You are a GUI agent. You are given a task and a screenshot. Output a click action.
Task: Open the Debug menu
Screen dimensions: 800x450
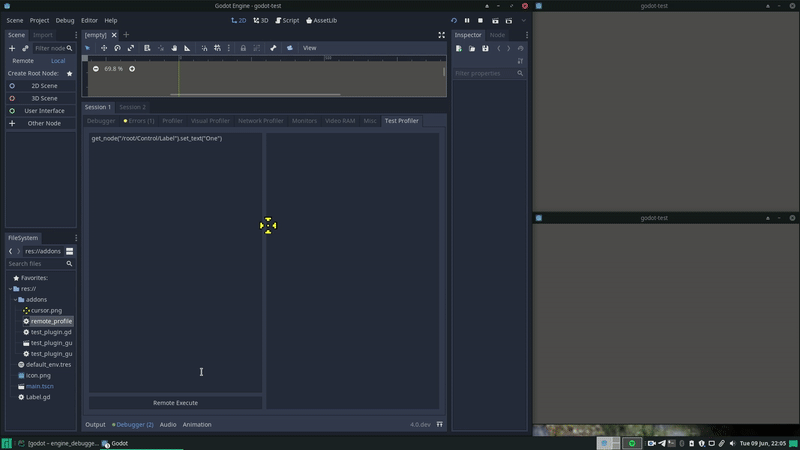point(65,20)
